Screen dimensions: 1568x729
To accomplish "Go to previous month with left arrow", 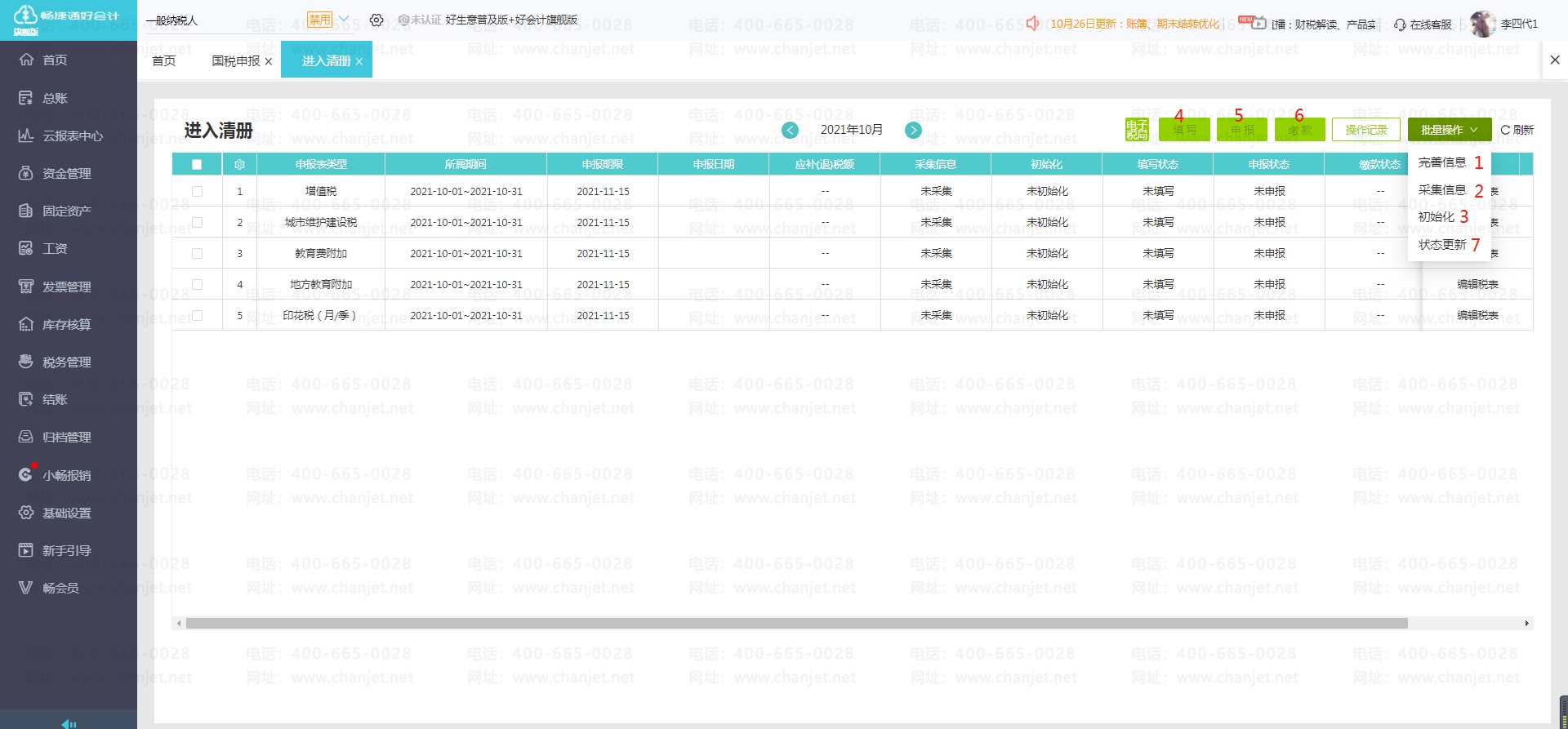I will (x=790, y=130).
